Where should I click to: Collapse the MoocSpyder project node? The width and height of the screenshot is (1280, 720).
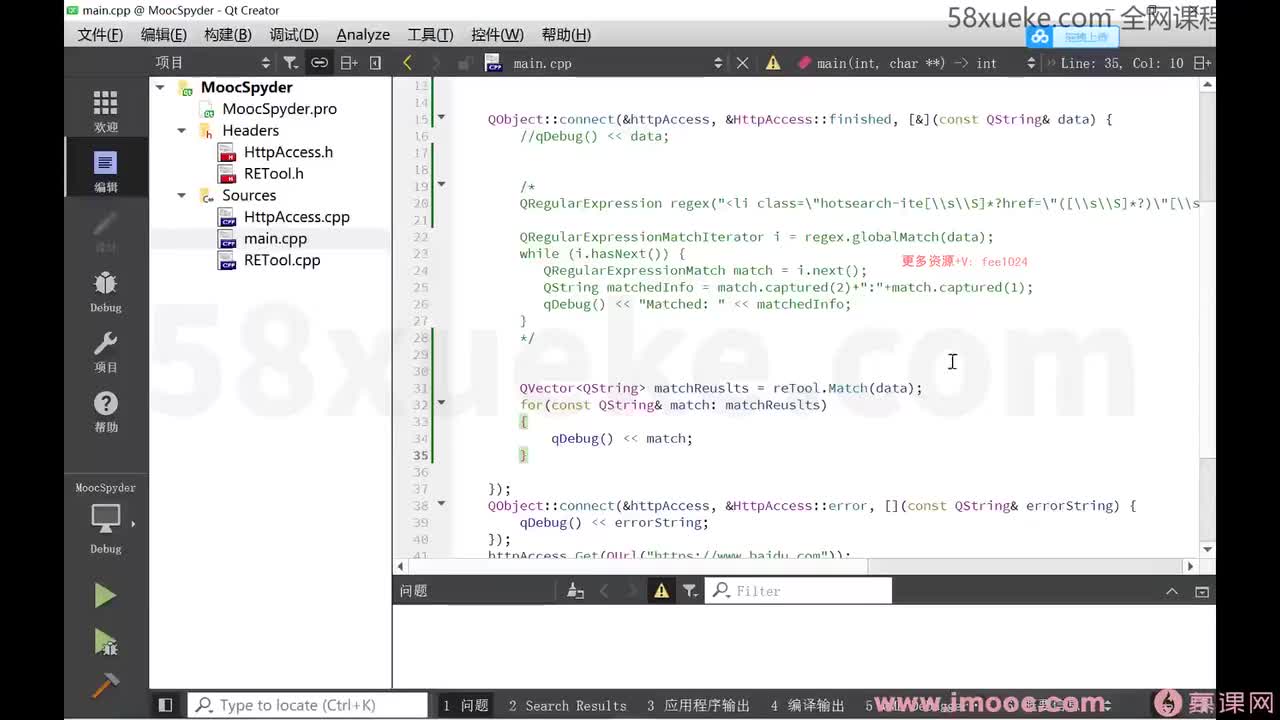[x=160, y=87]
